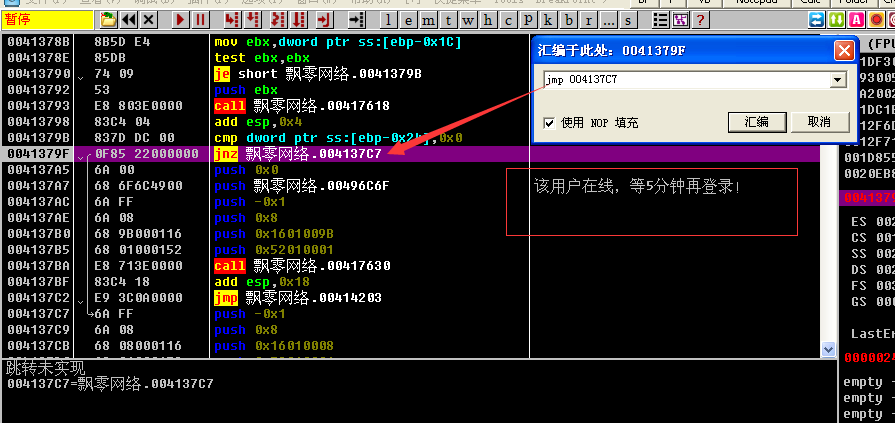Expand the assemble command history dropdown

[x=837, y=80]
